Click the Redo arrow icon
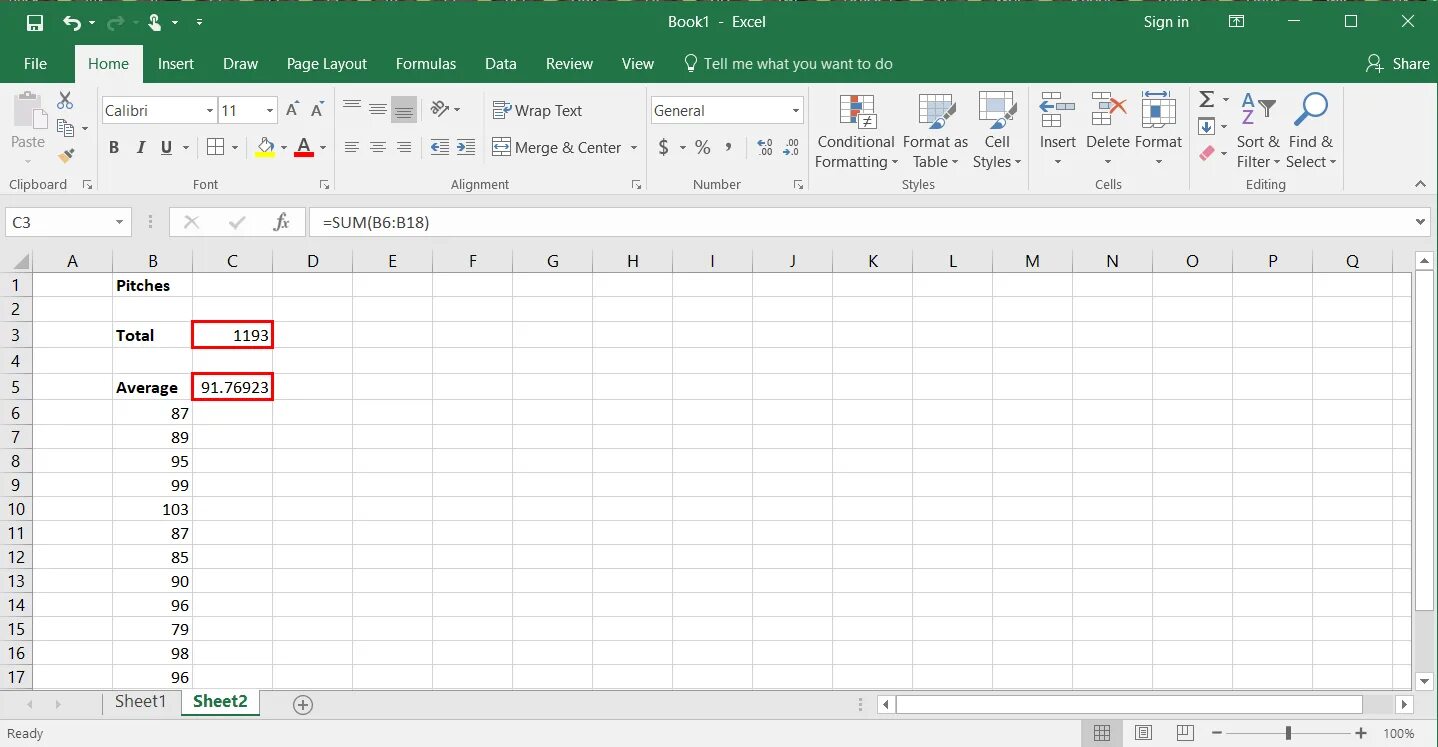 pyautogui.click(x=115, y=22)
